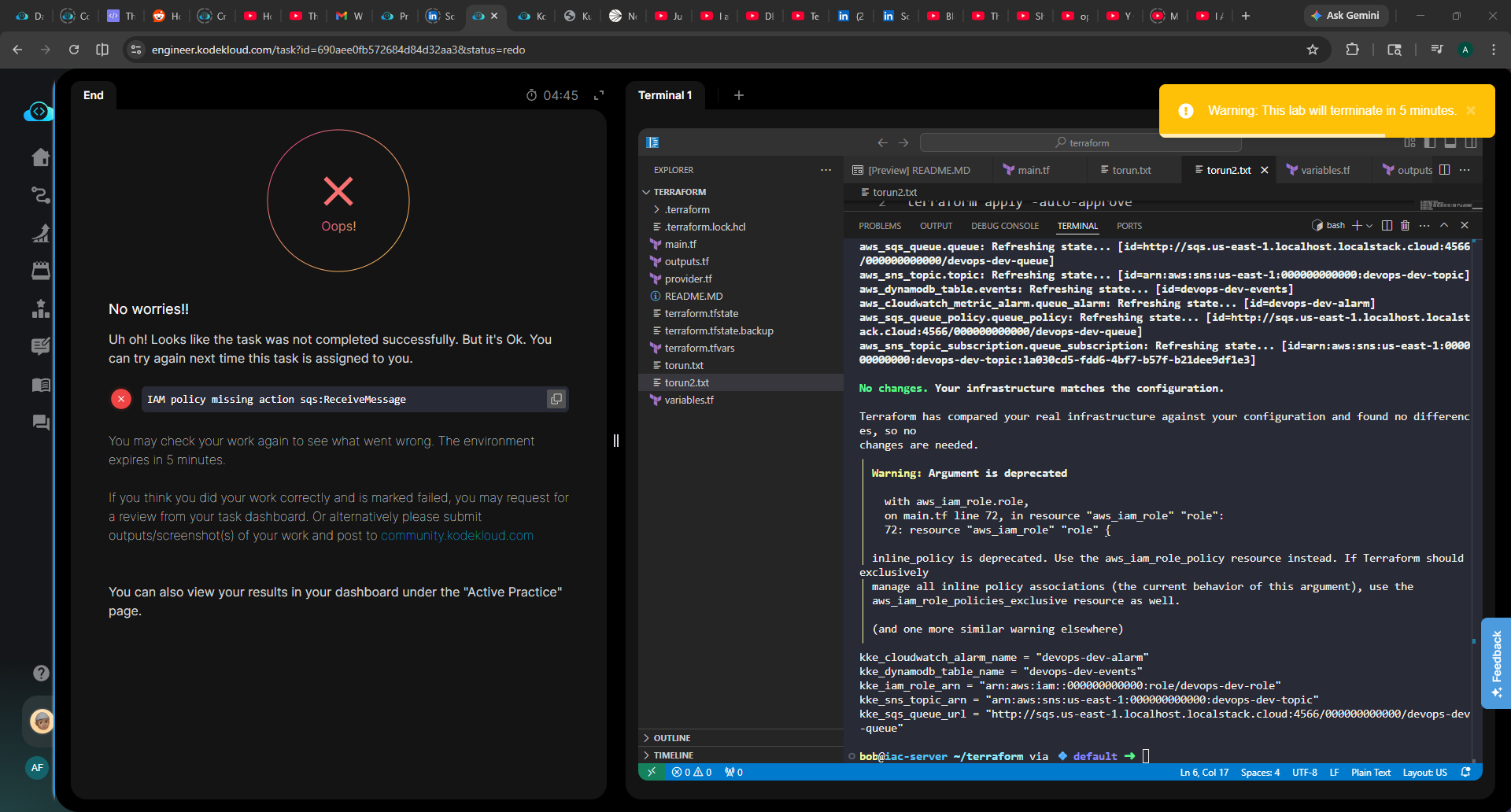
Task: Open the new terminal launch profile dropdown
Action: tap(1370, 226)
